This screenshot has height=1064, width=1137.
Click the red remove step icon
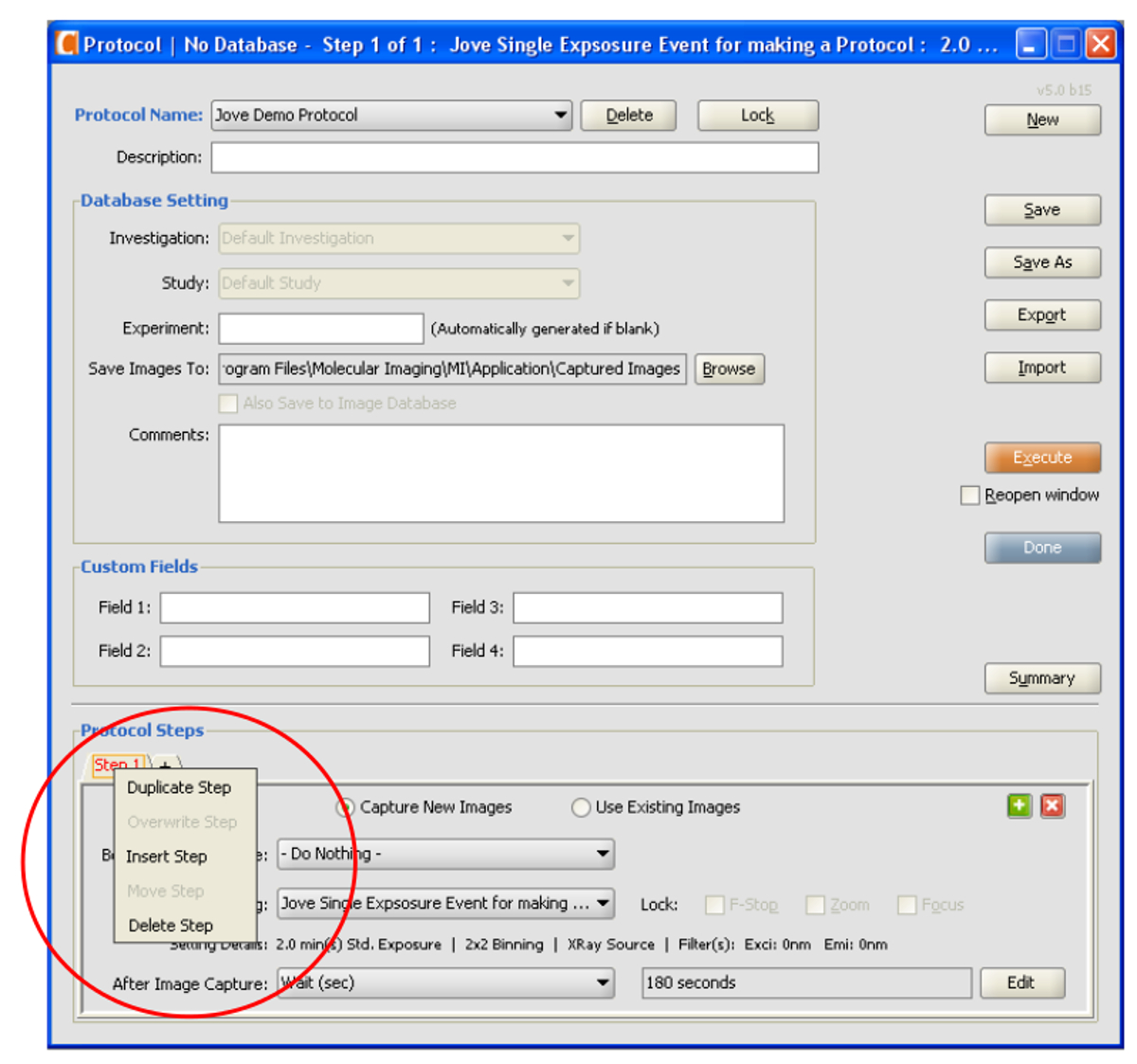point(1053,805)
